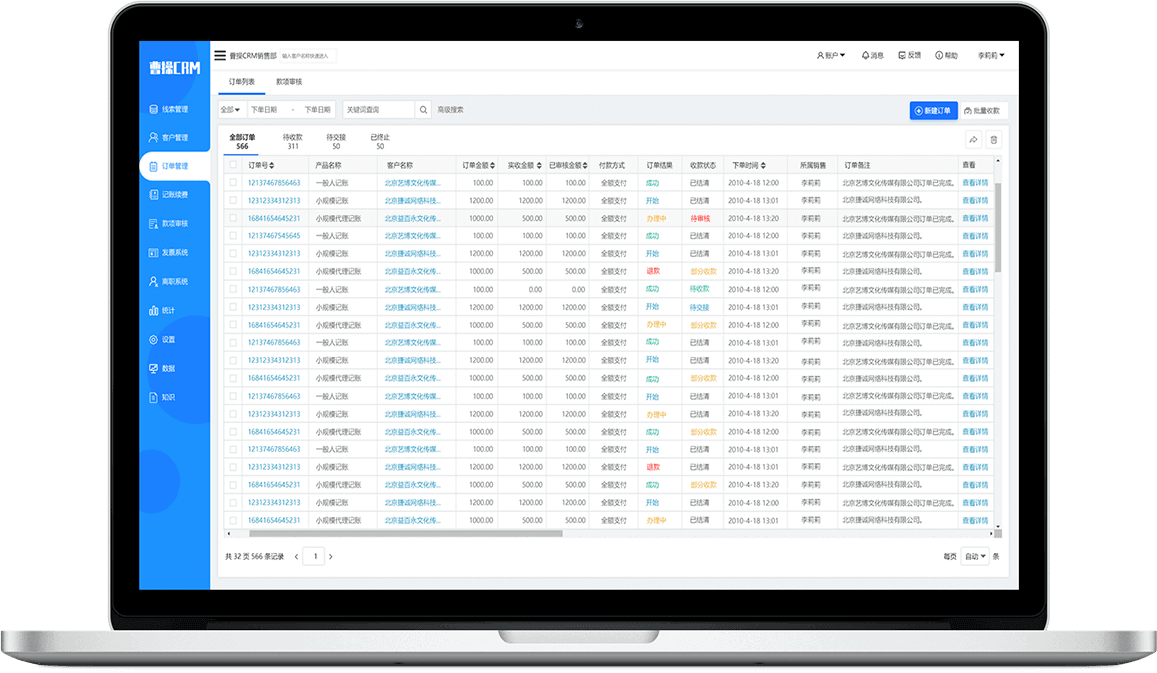This screenshot has width=1157, height=673.
Task: Go to next page with right chevron
Action: (x=331, y=556)
